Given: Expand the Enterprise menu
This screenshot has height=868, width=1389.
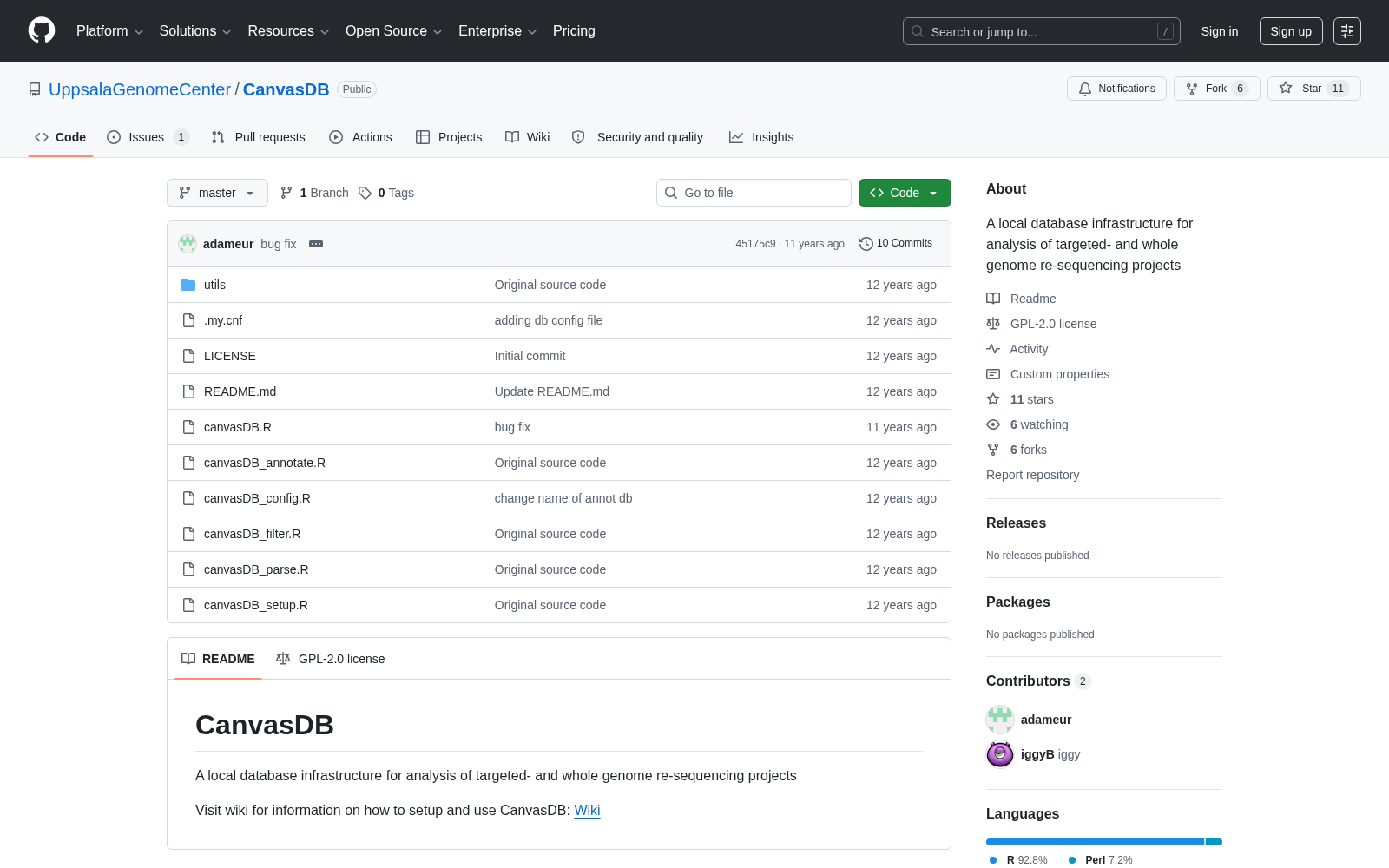Looking at the screenshot, I should coord(497,31).
